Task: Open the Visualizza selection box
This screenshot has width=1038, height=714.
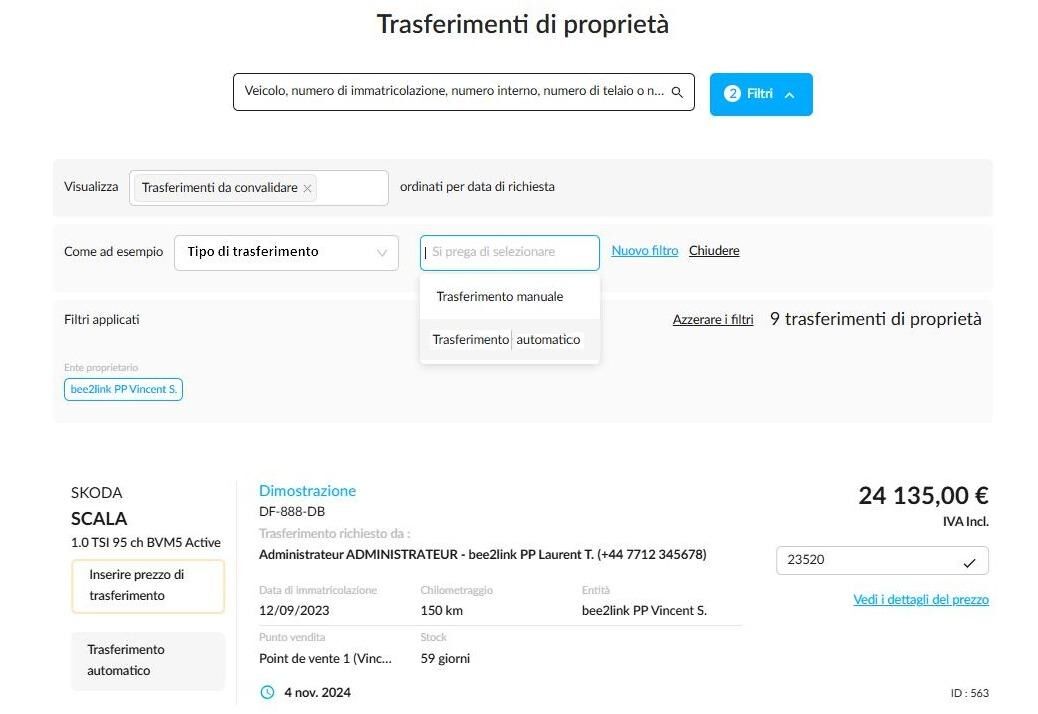Action: click(x=258, y=188)
